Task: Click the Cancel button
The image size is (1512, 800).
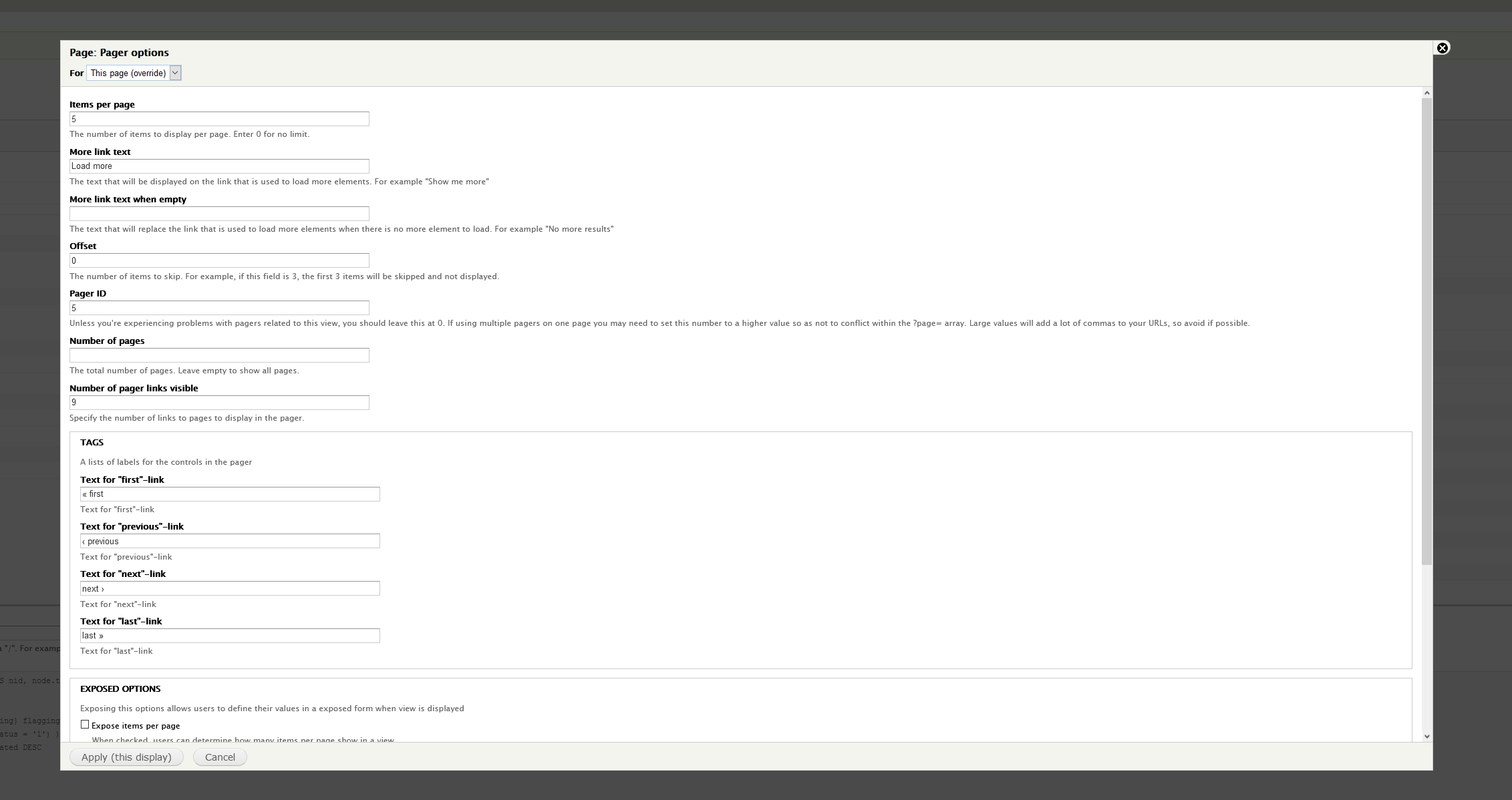Action: tap(219, 757)
